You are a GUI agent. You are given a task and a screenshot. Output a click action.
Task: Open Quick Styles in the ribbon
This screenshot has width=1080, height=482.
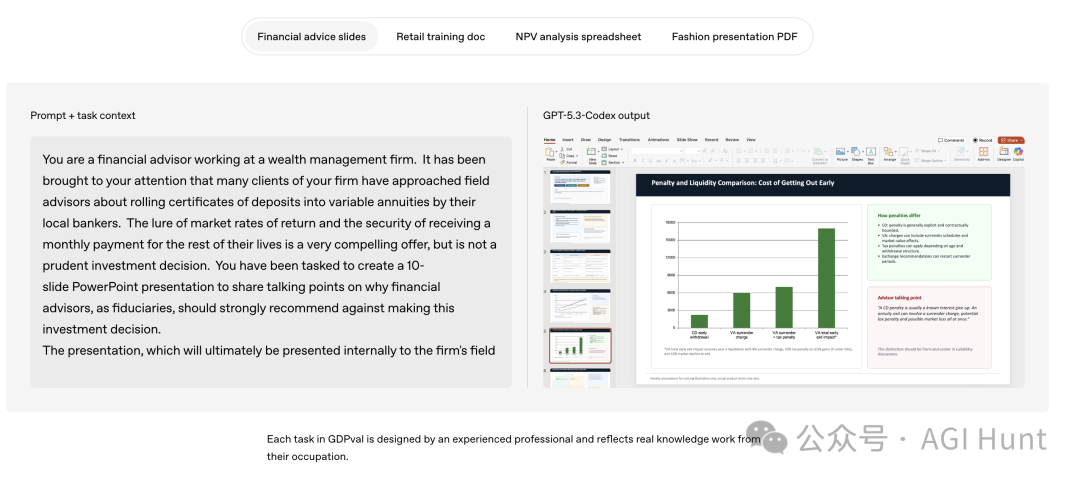pyautogui.click(x=904, y=156)
